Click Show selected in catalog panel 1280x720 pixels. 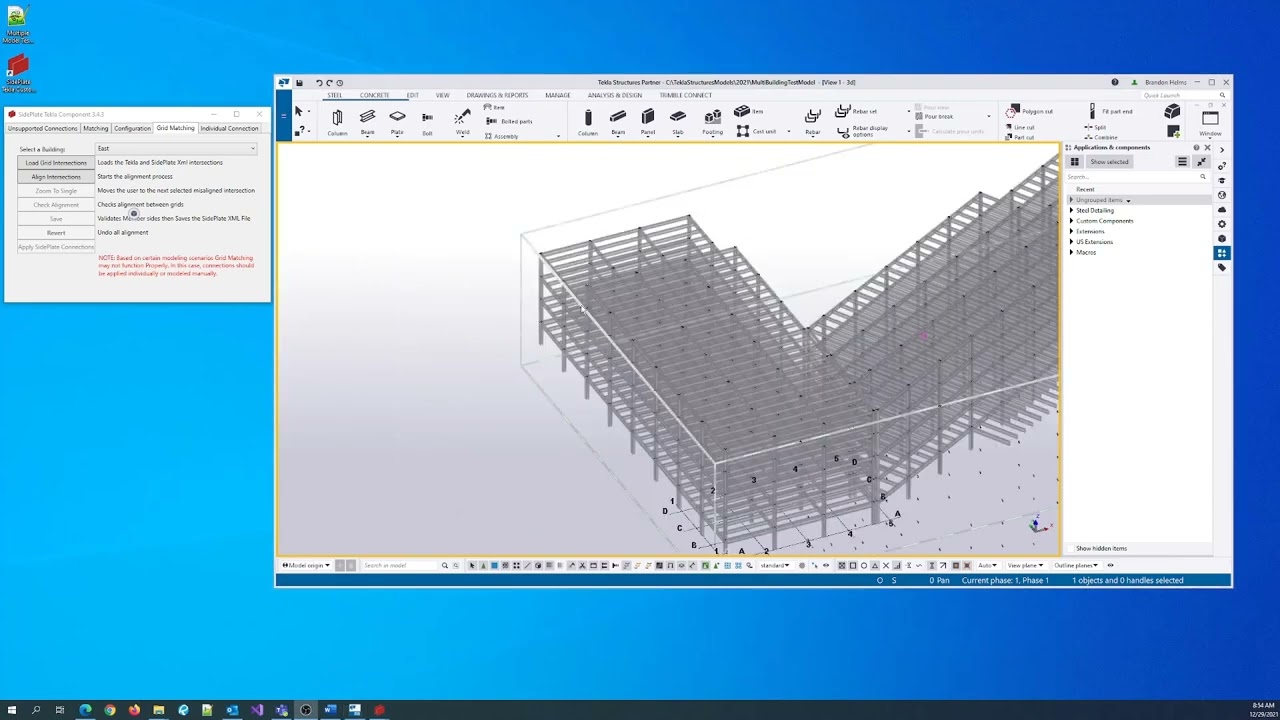[x=1109, y=162]
